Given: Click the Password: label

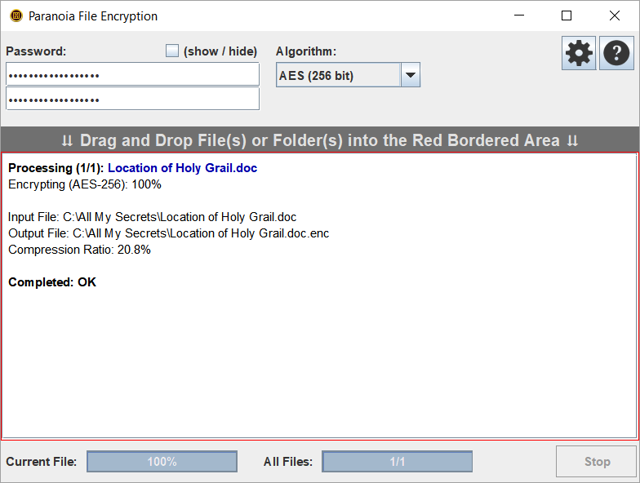Looking at the screenshot, I should tap(36, 51).
